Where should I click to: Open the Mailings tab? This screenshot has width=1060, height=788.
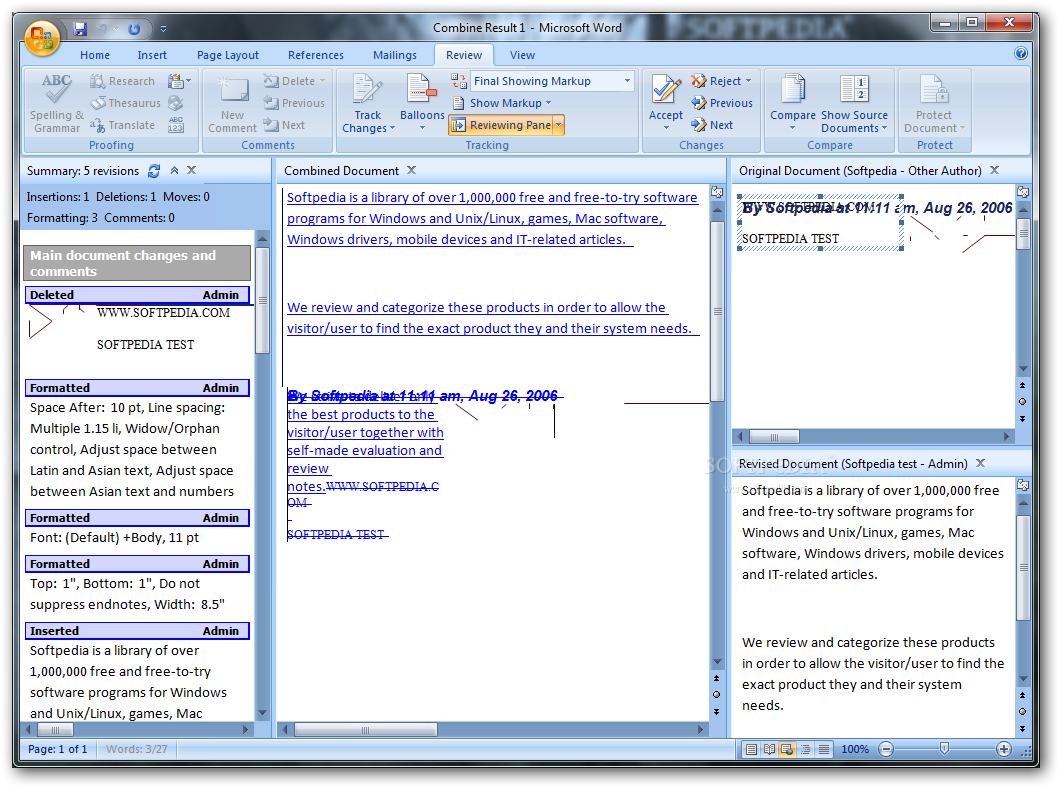click(x=395, y=55)
